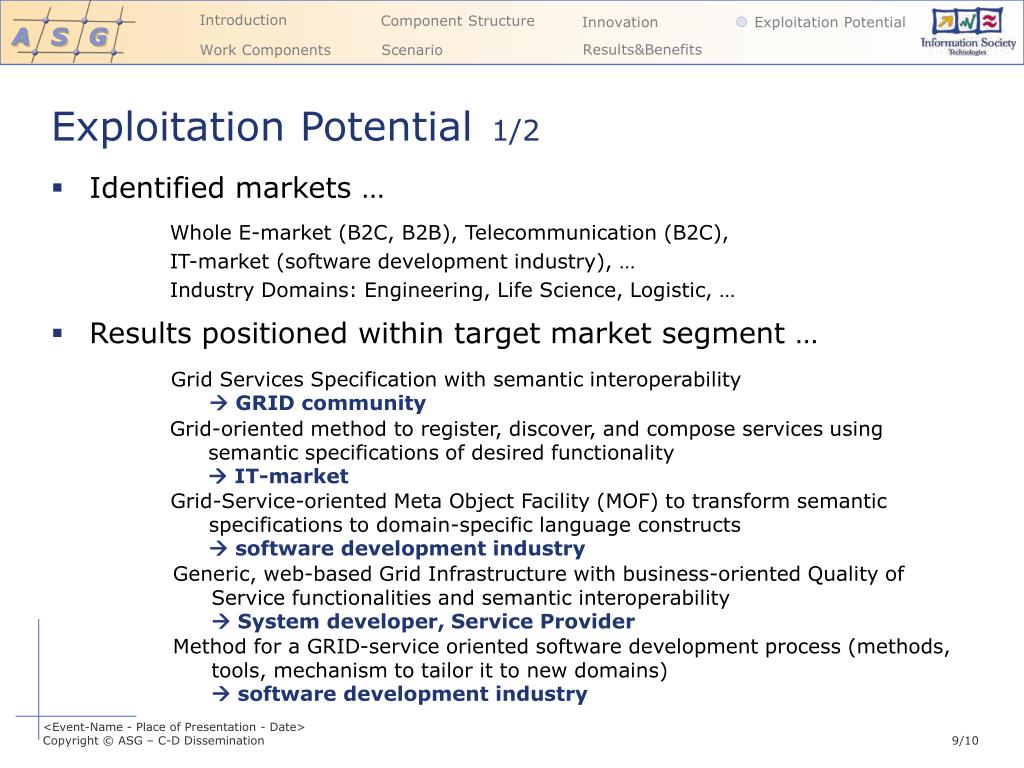Click 'tools, mechanism to tailor it to new domains)'
This screenshot has width=1024, height=768.
tap(440, 671)
